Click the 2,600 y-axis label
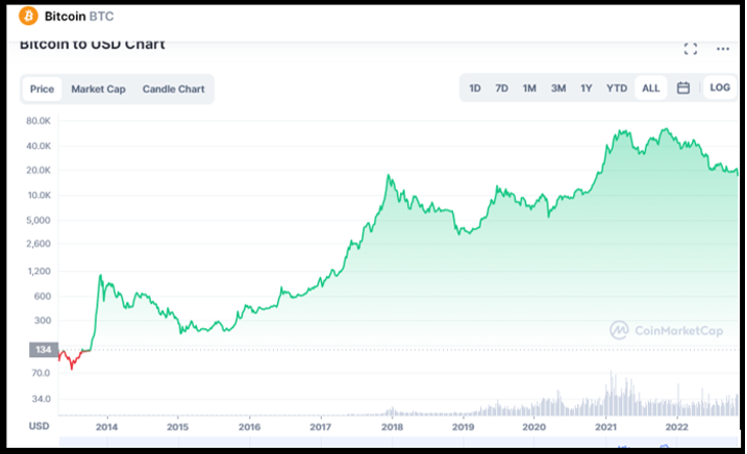The height and width of the screenshot is (454, 747). pos(39,243)
